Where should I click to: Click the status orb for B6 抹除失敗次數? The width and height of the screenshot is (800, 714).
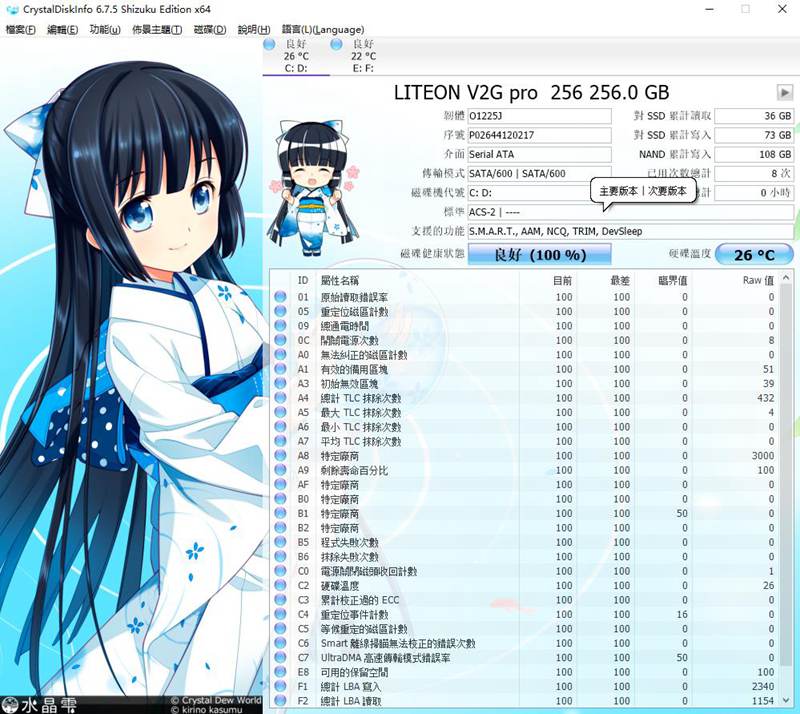[280, 556]
